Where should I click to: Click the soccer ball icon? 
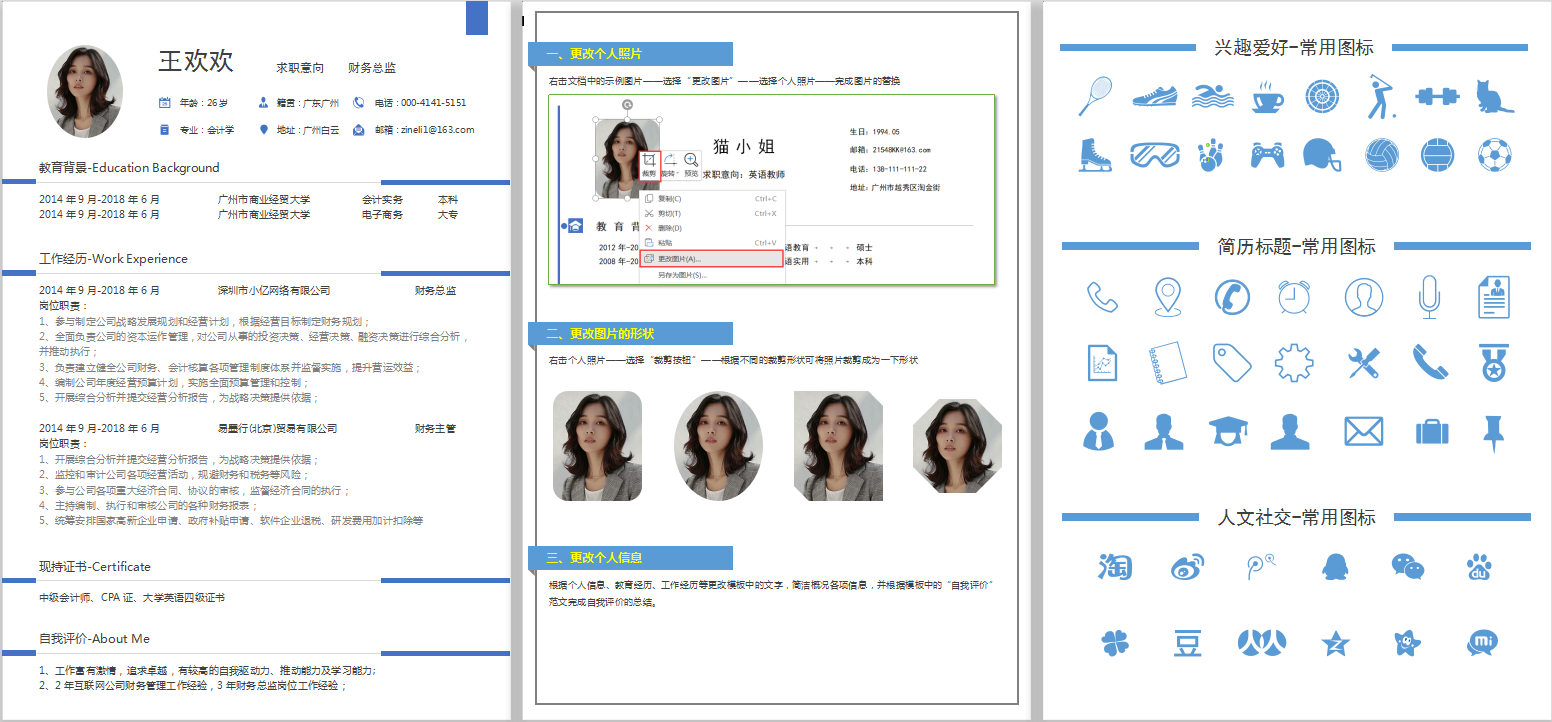(x=1494, y=154)
